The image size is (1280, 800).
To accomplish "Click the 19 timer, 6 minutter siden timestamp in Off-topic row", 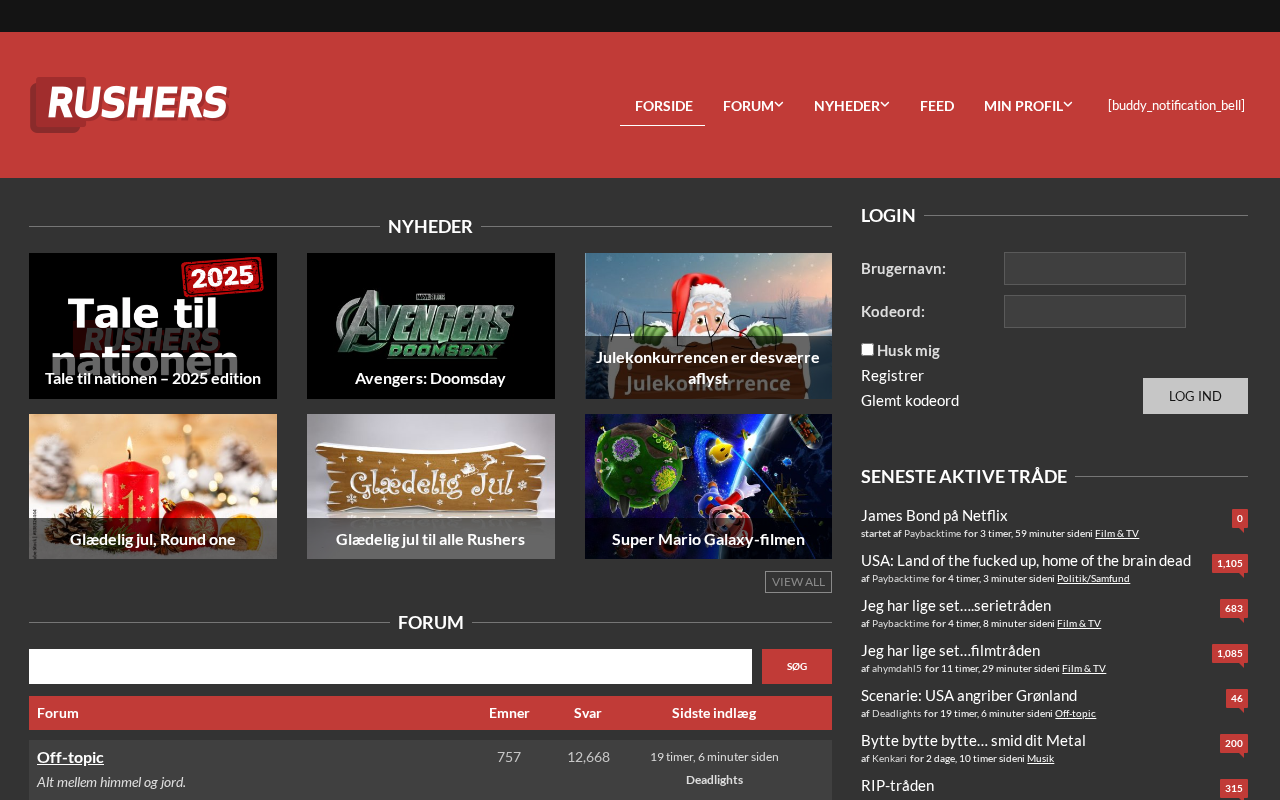I will pos(714,757).
